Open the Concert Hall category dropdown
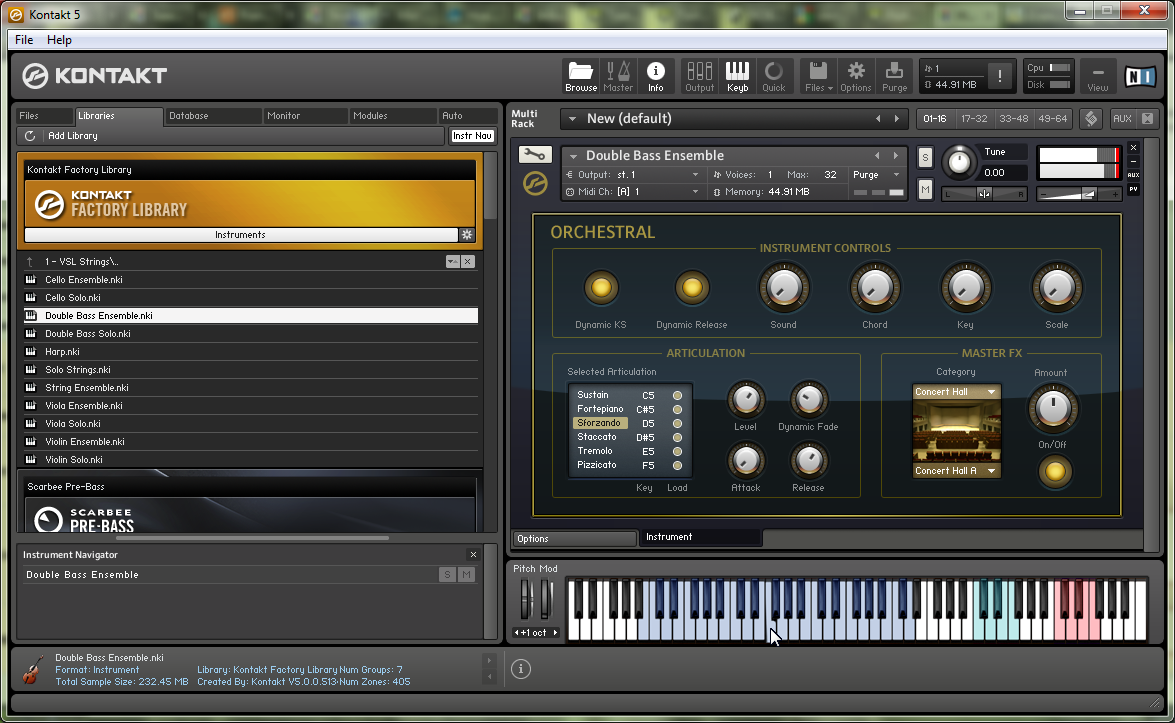1175x723 pixels. (956, 392)
